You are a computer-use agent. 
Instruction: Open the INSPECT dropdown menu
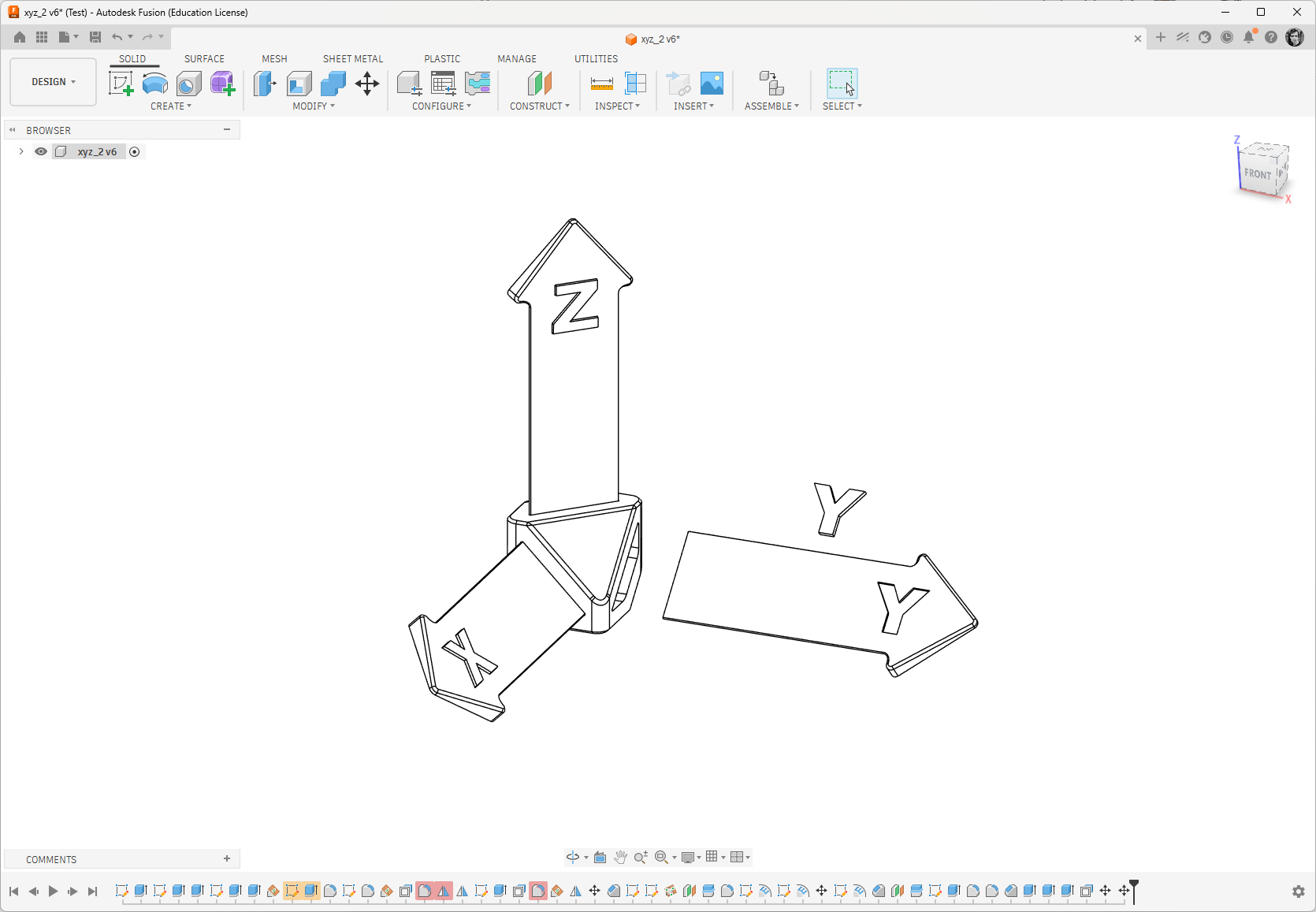617,106
